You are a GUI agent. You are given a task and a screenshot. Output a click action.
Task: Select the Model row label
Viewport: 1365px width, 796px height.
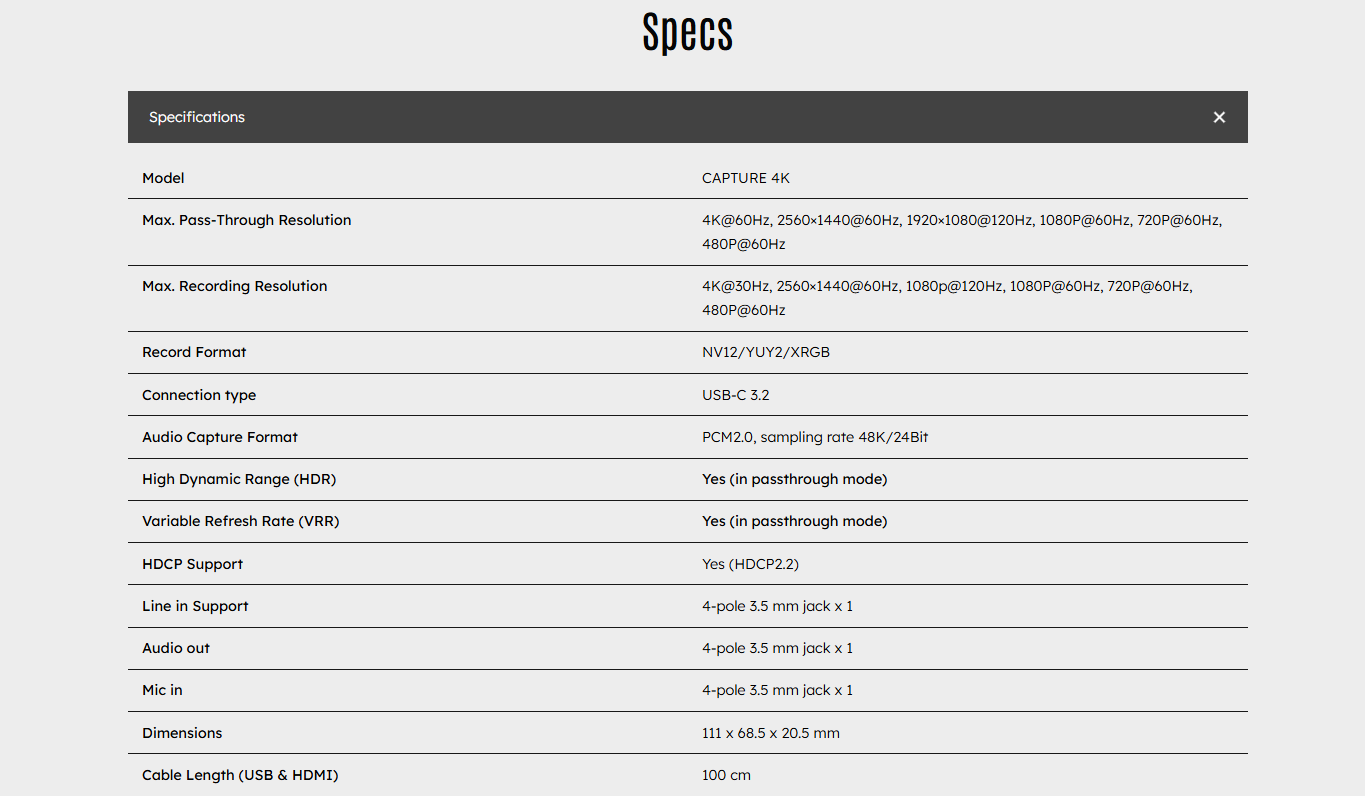(163, 178)
